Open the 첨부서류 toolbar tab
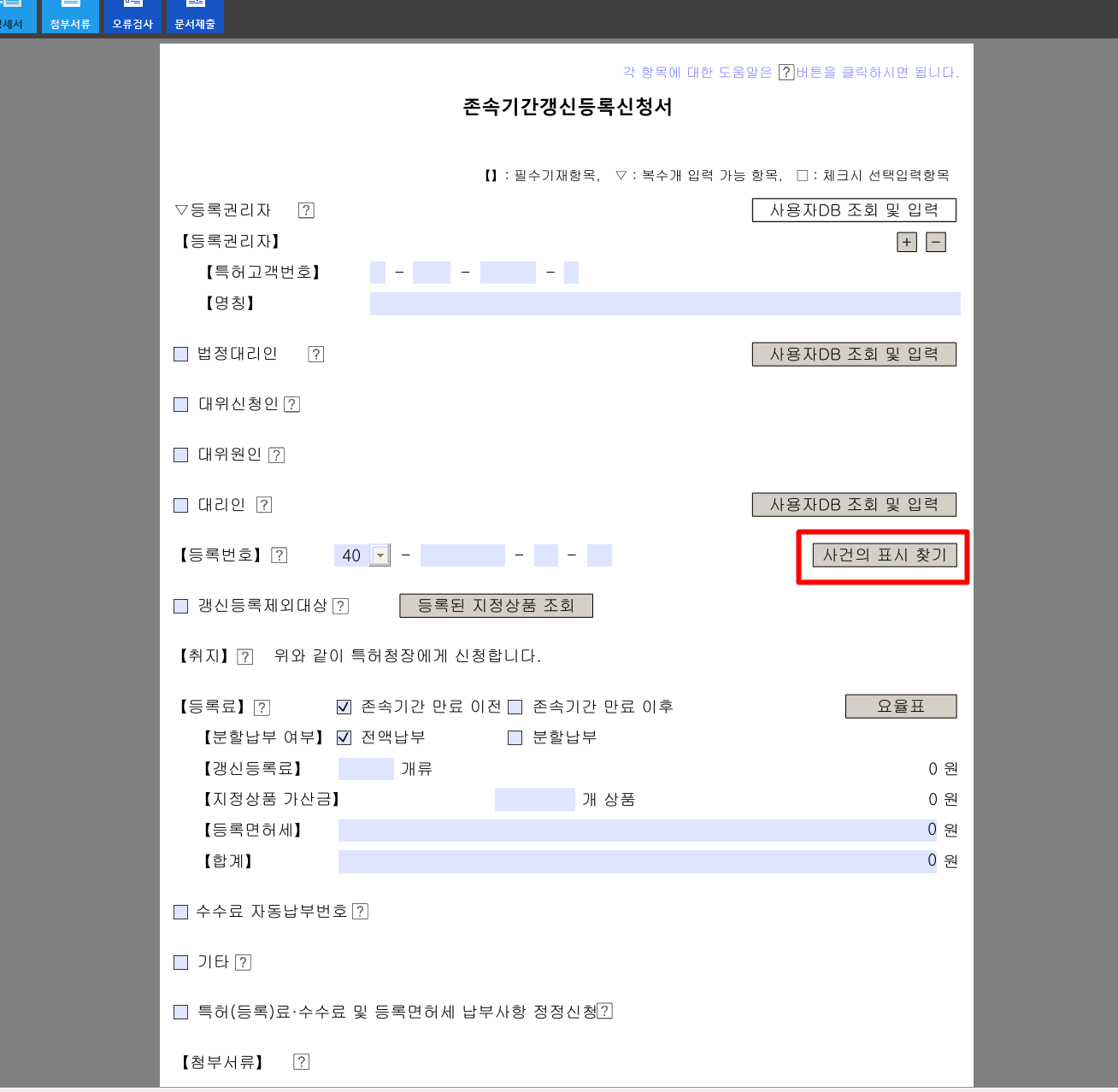Screen dimensions: 1118x1092 pyautogui.click(x=70, y=16)
